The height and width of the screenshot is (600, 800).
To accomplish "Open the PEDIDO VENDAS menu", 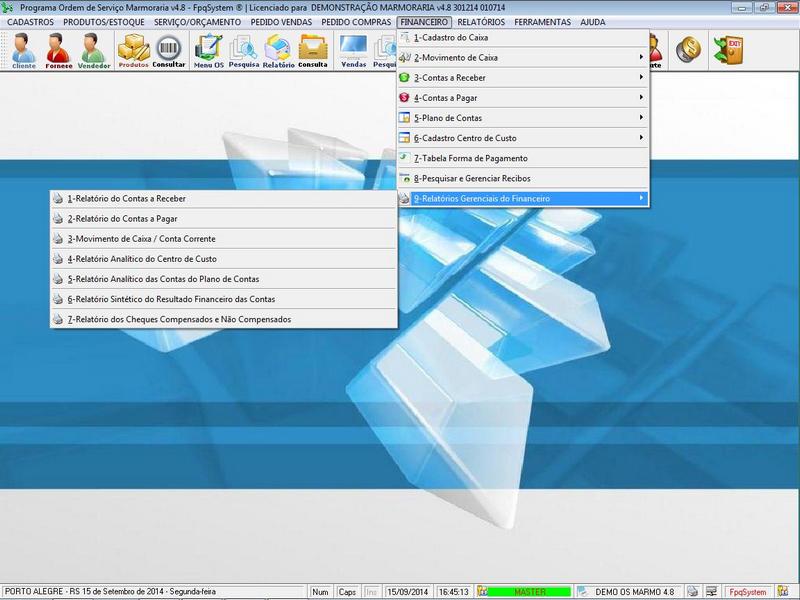I will [281, 22].
